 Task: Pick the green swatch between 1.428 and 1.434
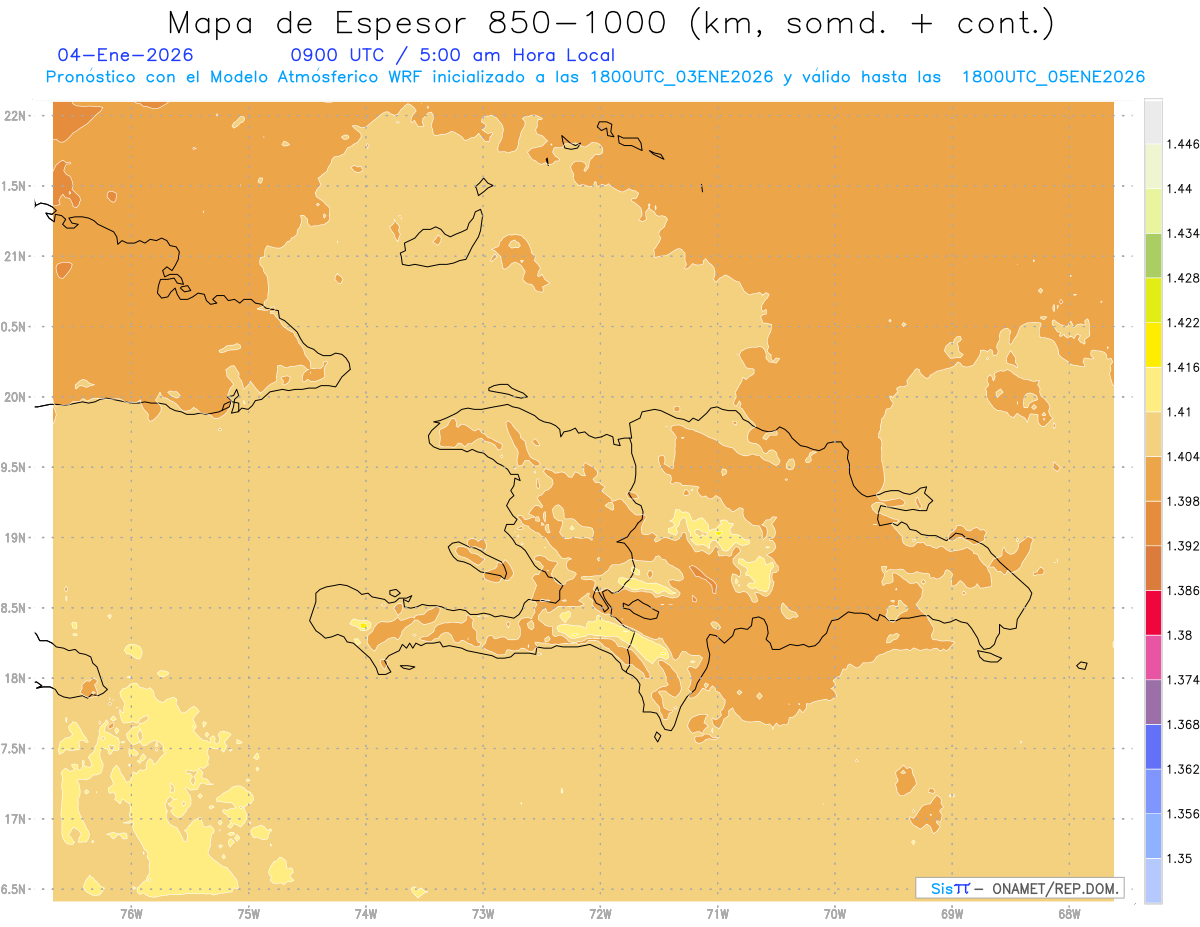[x=1153, y=255]
